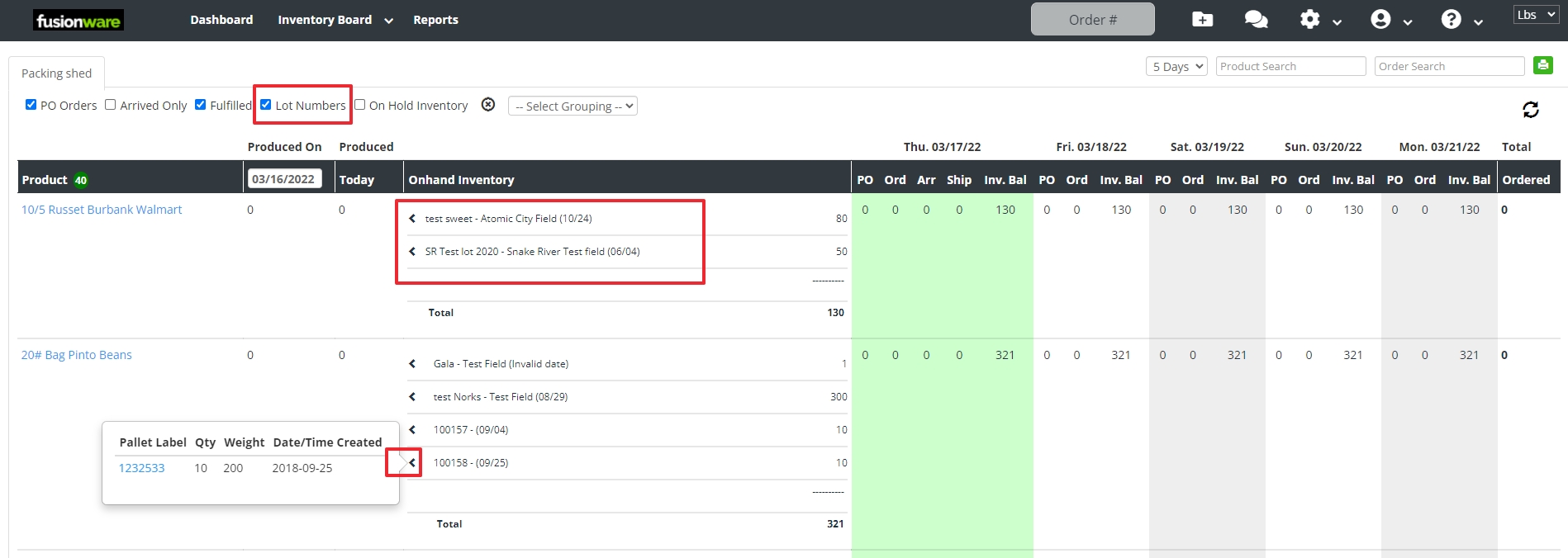This screenshot has height=558, width=1568.
Task: Refresh the inventory board
Action: point(1530,110)
